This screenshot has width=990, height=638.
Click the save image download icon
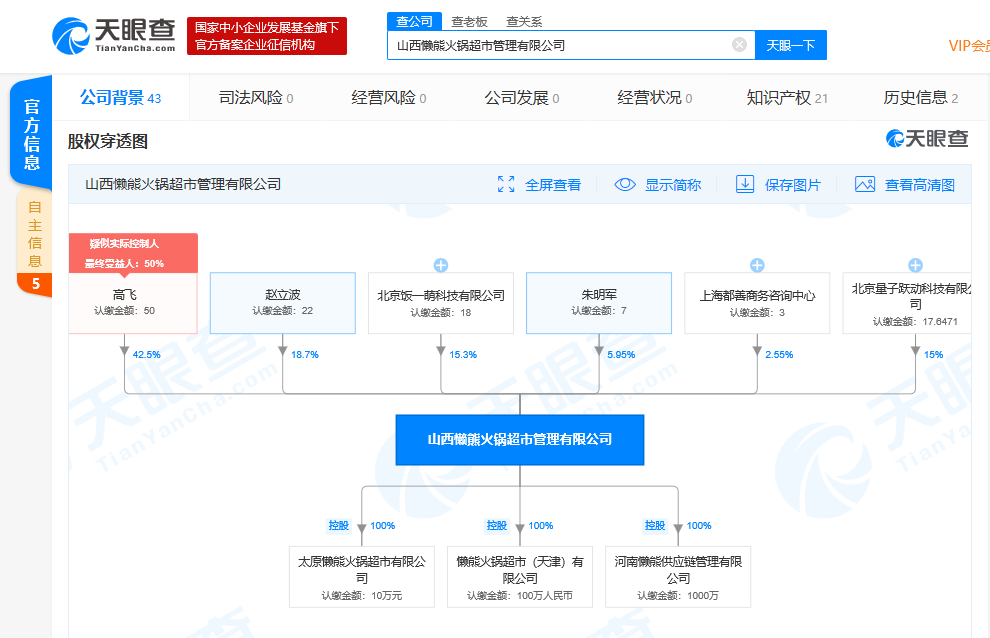pyautogui.click(x=745, y=184)
